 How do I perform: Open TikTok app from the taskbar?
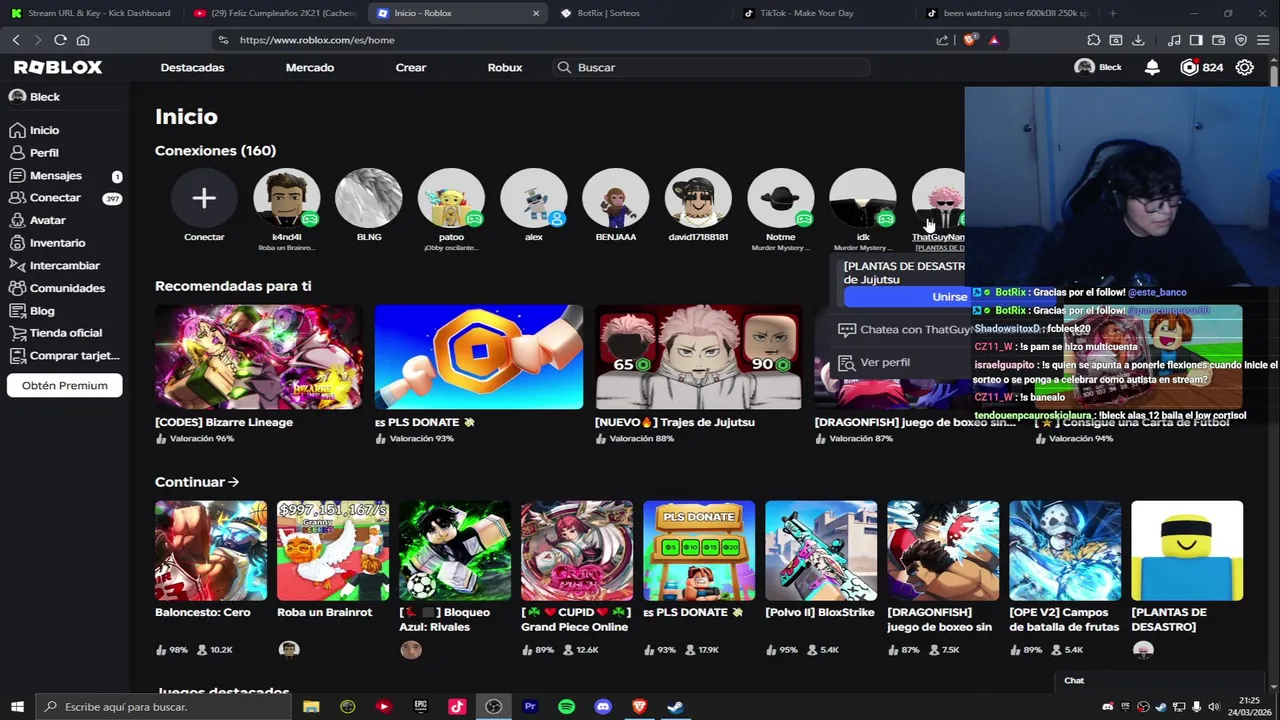coord(457,707)
